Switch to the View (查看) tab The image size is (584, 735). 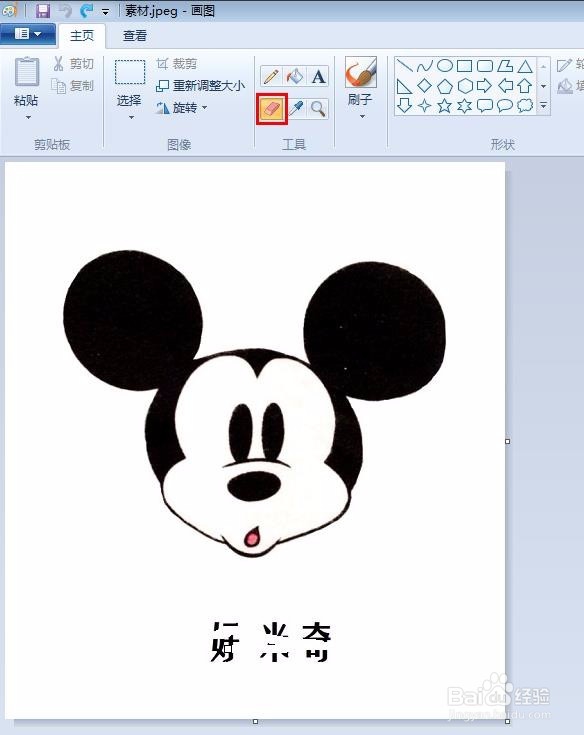tap(135, 36)
